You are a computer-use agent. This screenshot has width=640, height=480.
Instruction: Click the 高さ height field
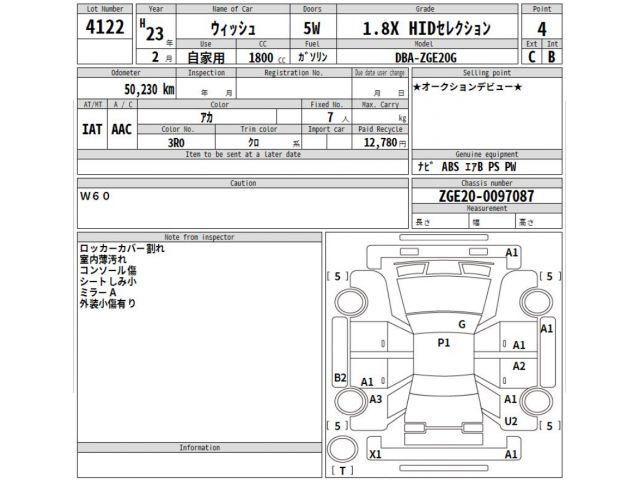click(539, 222)
